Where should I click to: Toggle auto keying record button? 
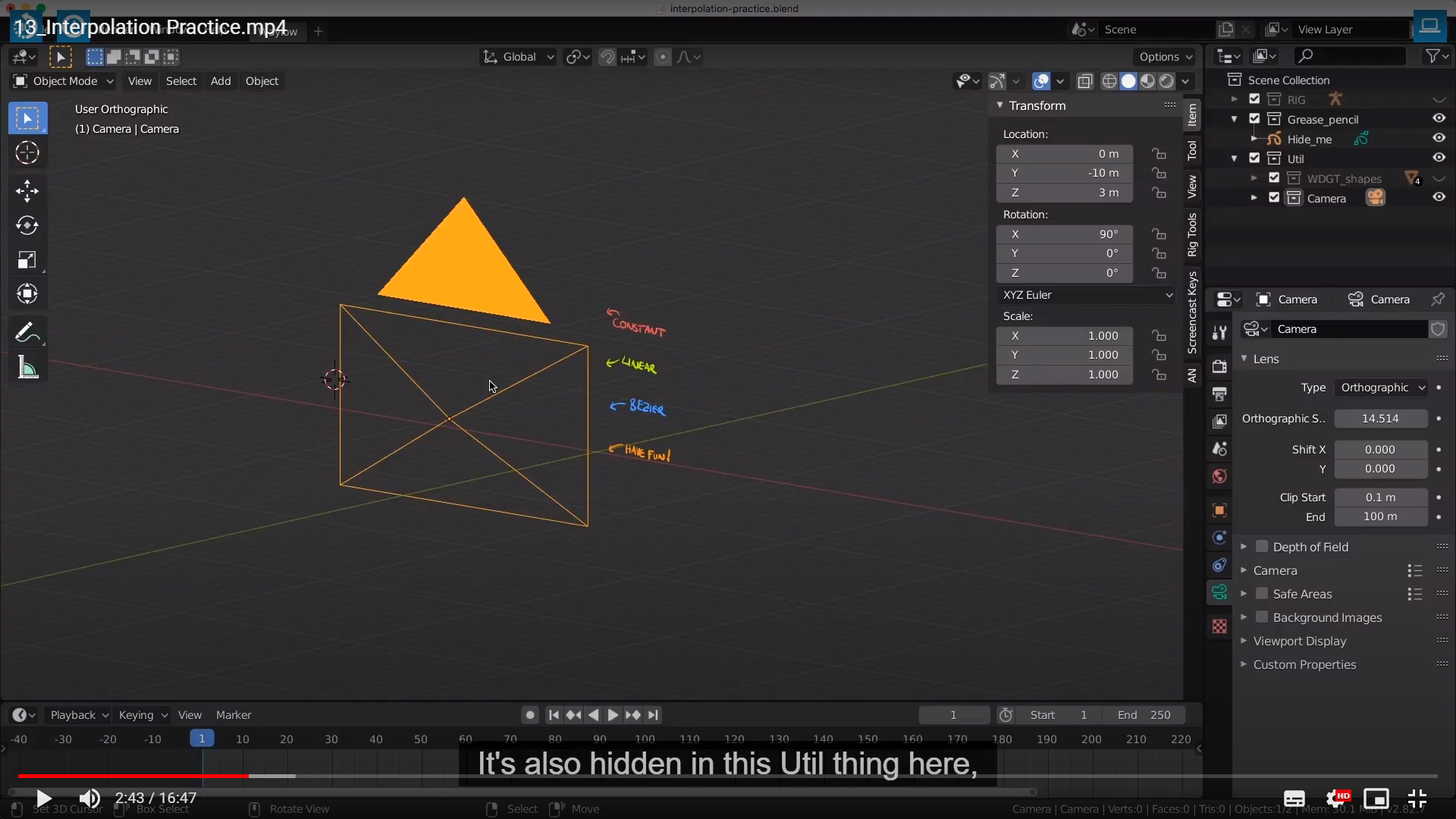(530, 715)
